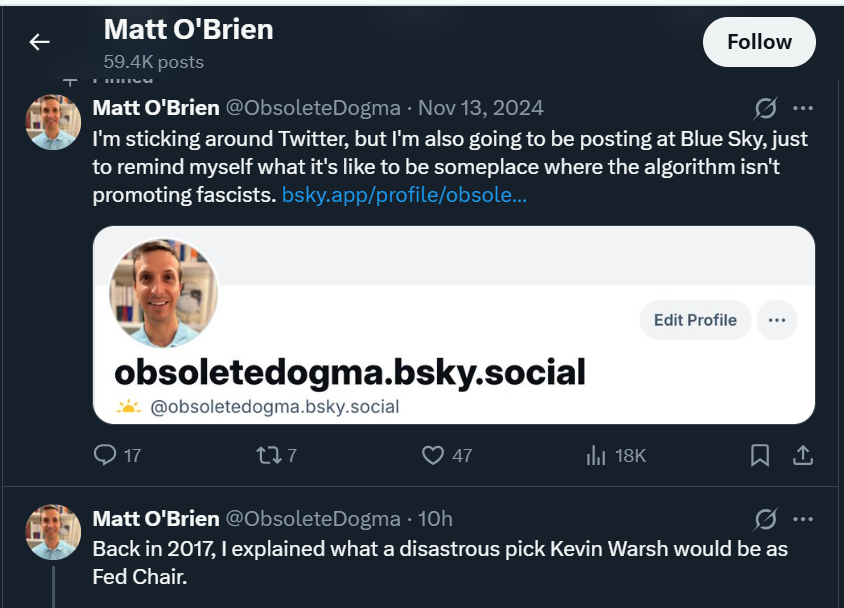Viewport: 844px width, 608px height.
Task: Open Grok icon on Kevin Warsh post
Action: coord(766,519)
